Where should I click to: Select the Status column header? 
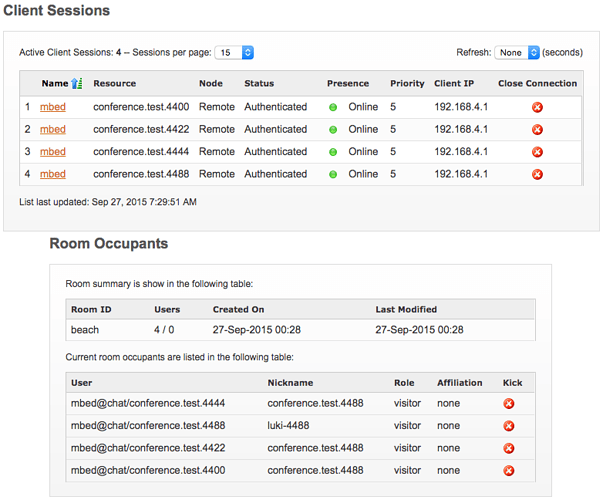(x=259, y=83)
